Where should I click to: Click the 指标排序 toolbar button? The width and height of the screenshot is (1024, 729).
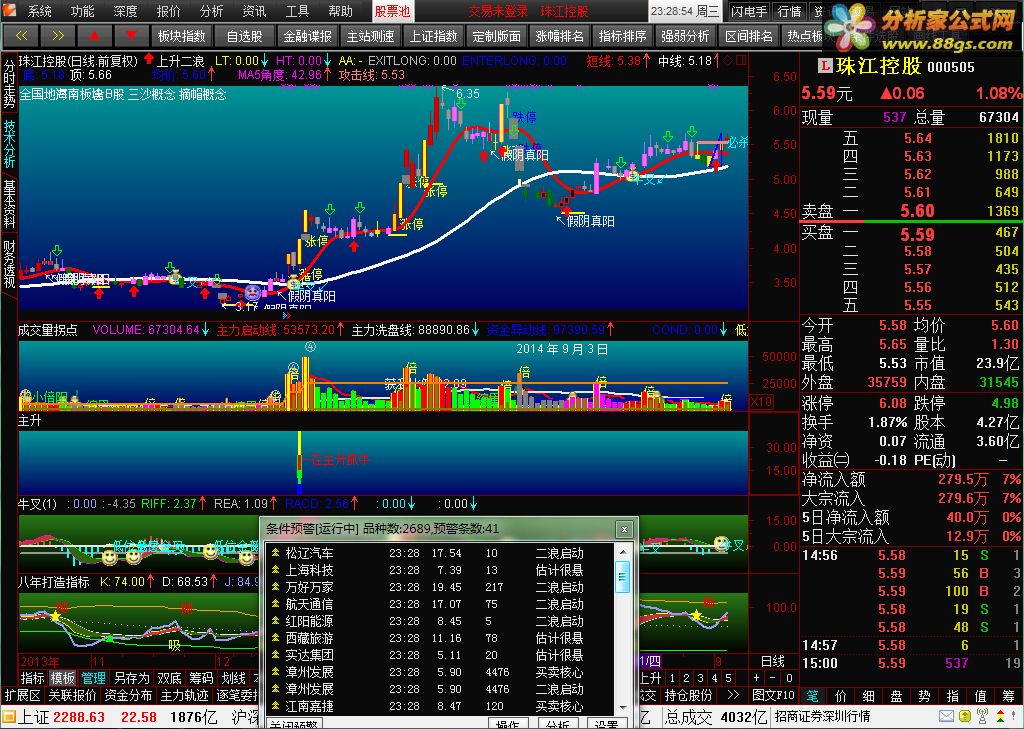pyautogui.click(x=622, y=36)
